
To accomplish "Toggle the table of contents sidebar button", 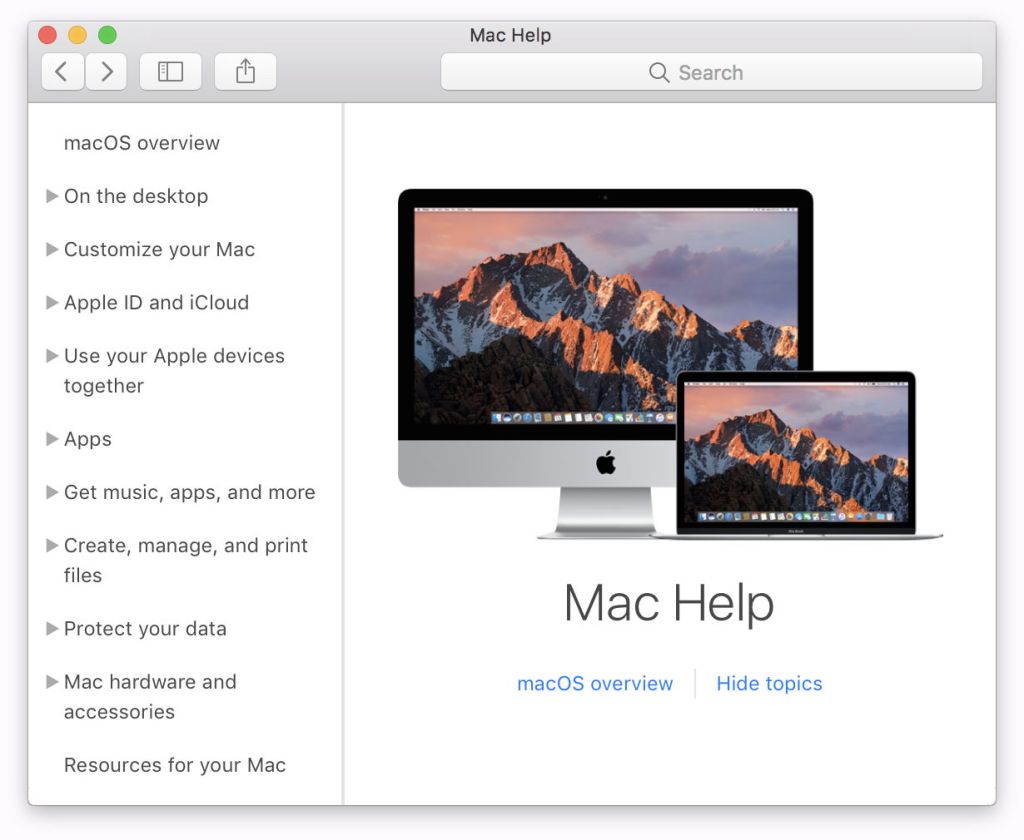I will (171, 72).
